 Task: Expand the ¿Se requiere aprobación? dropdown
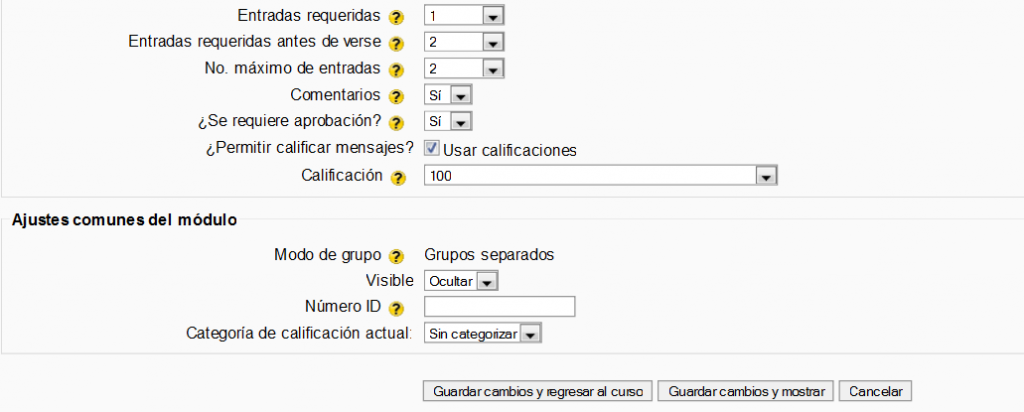pos(448,122)
